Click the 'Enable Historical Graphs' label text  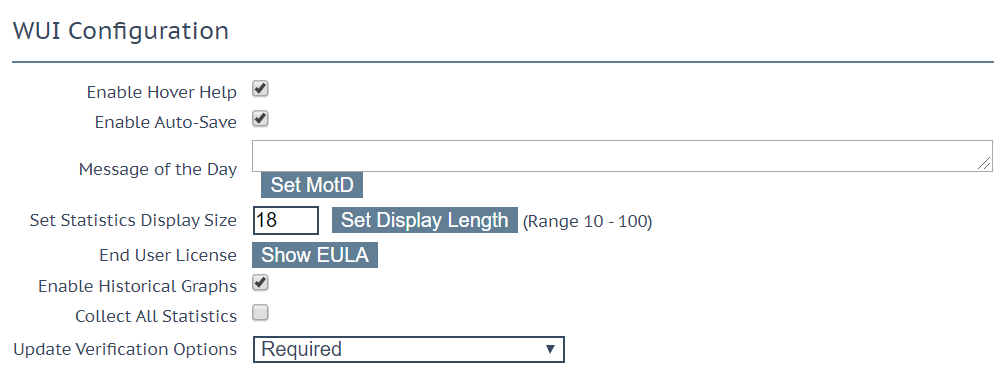137,286
